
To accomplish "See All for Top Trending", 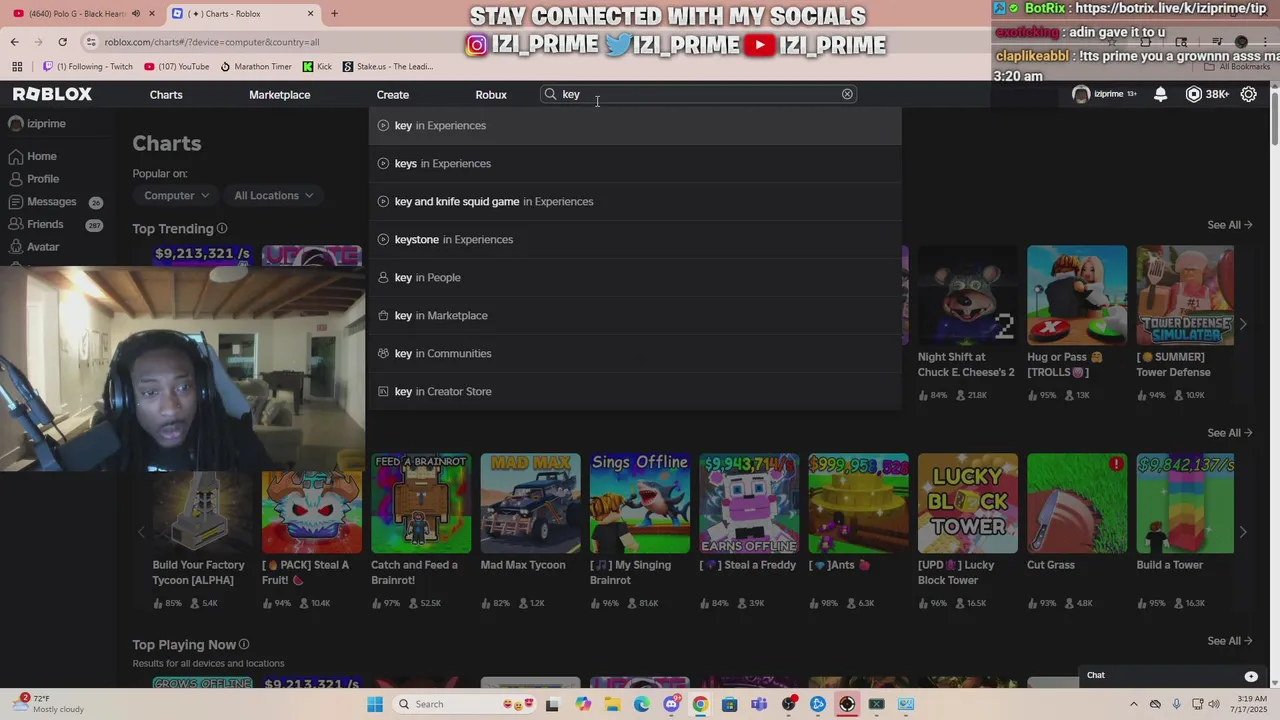I will (1229, 225).
